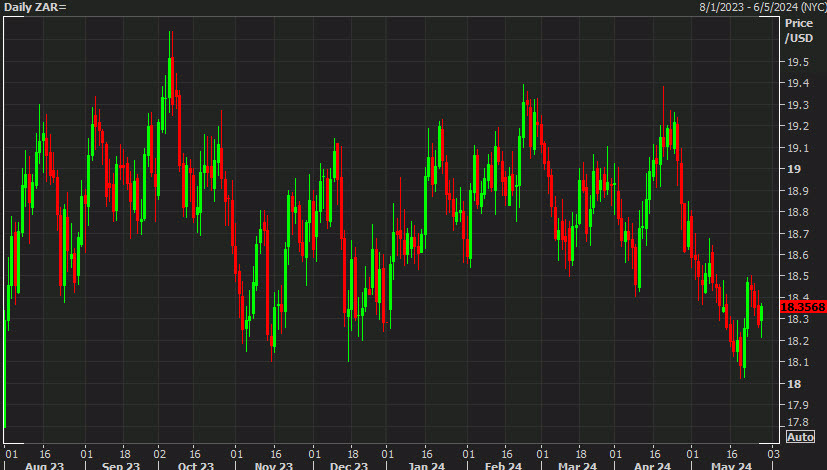Image resolution: width=827 pixels, height=470 pixels.
Task: Click the Apr 24 month label
Action: click(652, 466)
